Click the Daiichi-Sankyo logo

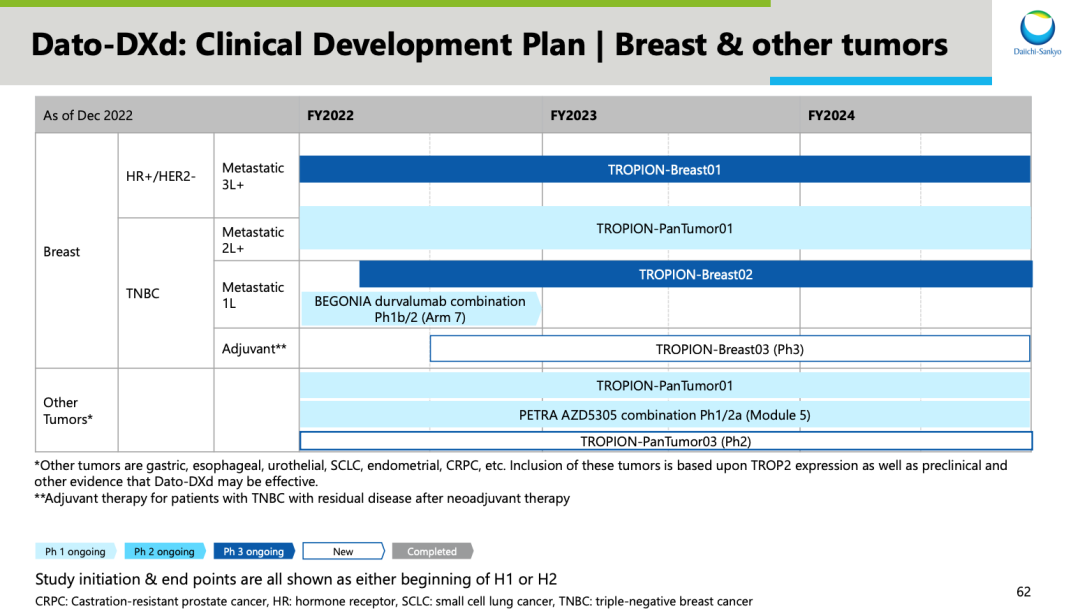tap(1037, 33)
